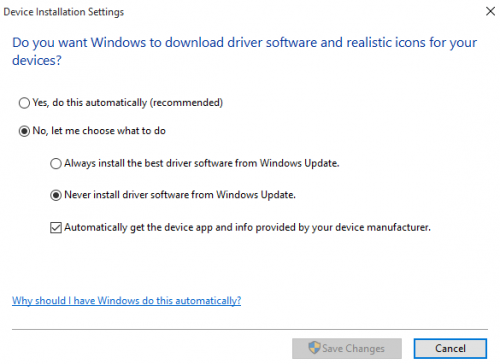
Task: Click the blue 'Do you want Windows' heading
Action: 244,51
